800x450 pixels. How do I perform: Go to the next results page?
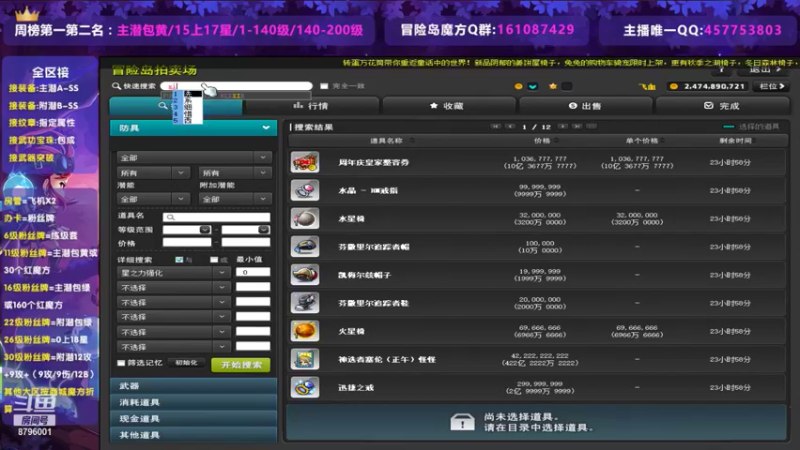coord(562,126)
